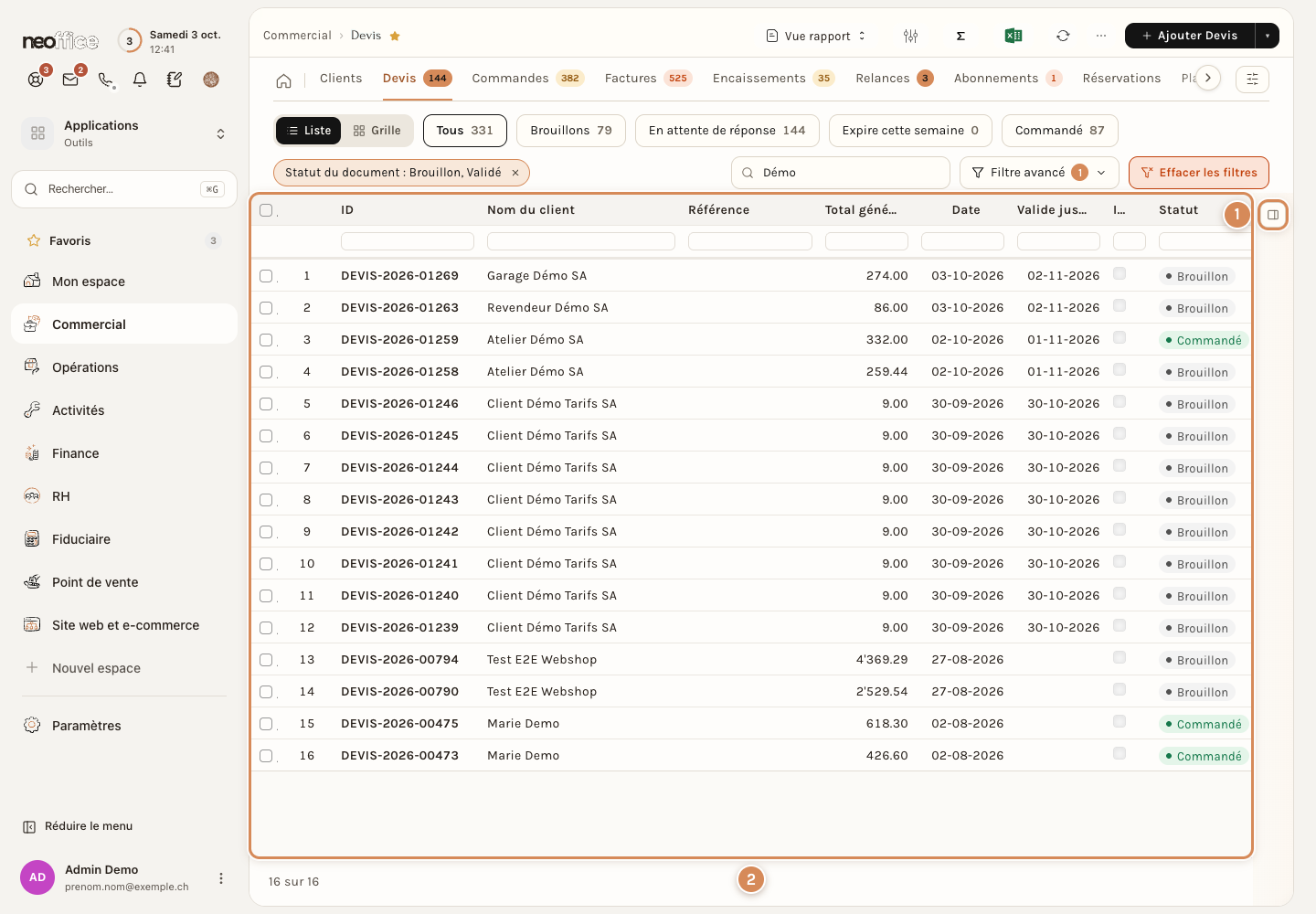This screenshot has width=1316, height=914.
Task: Switch to Grille view
Action: point(377,131)
